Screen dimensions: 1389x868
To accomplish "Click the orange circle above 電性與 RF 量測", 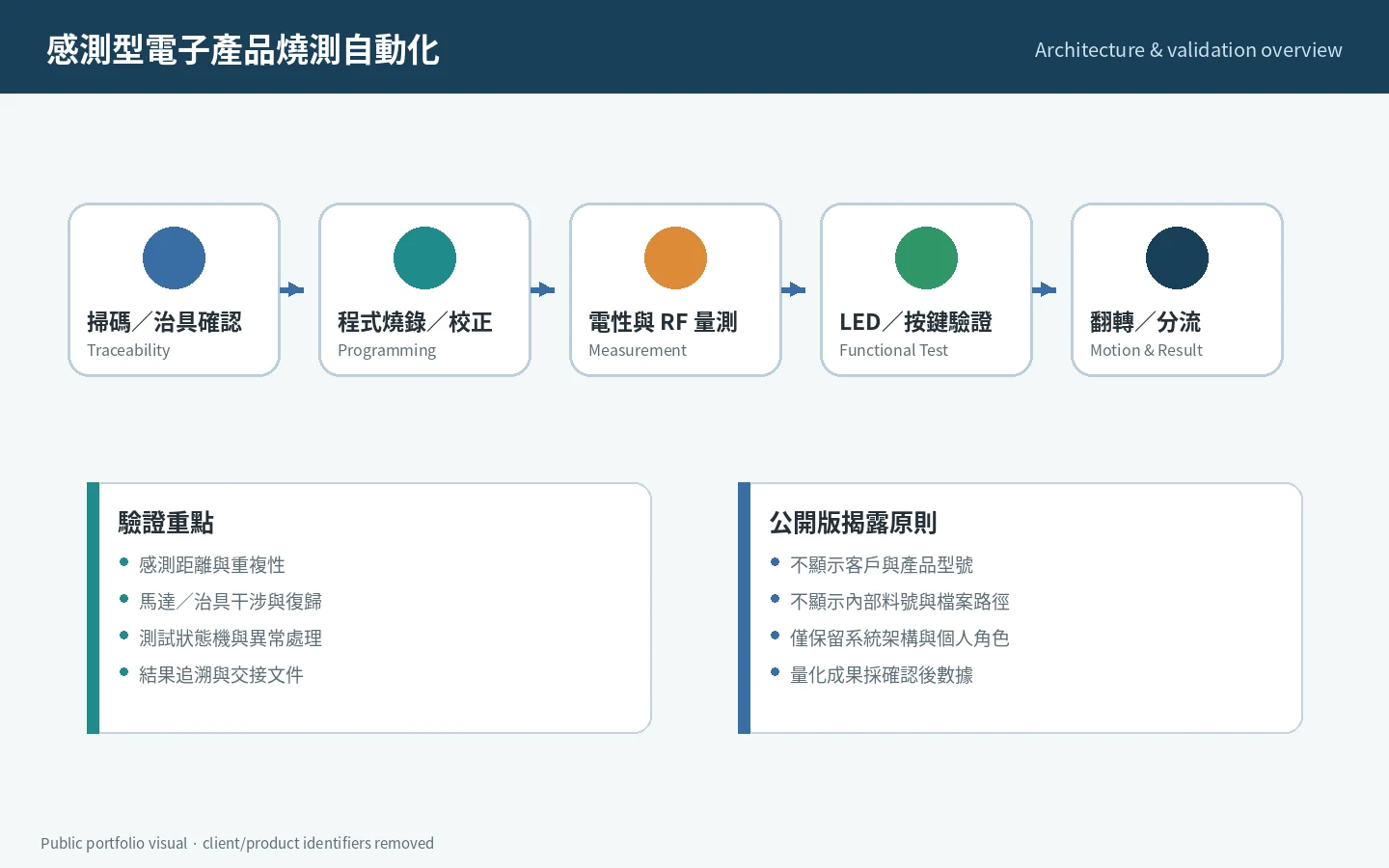I will 675,258.
